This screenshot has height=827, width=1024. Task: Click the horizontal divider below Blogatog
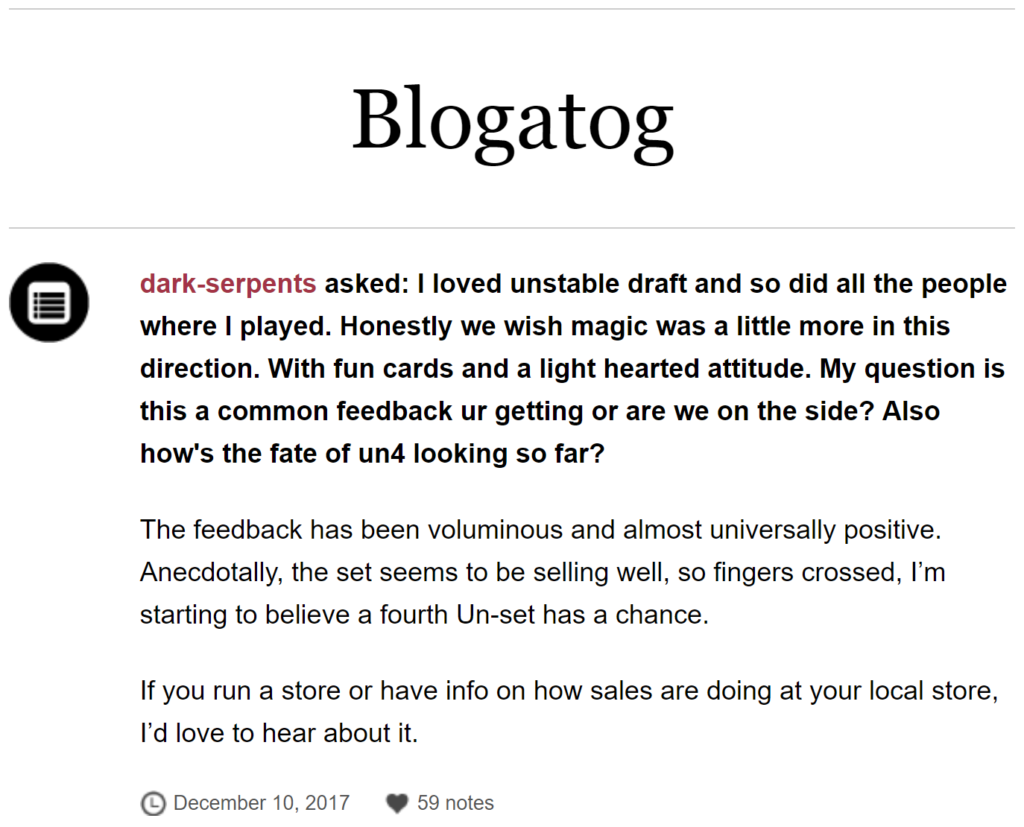click(x=512, y=228)
